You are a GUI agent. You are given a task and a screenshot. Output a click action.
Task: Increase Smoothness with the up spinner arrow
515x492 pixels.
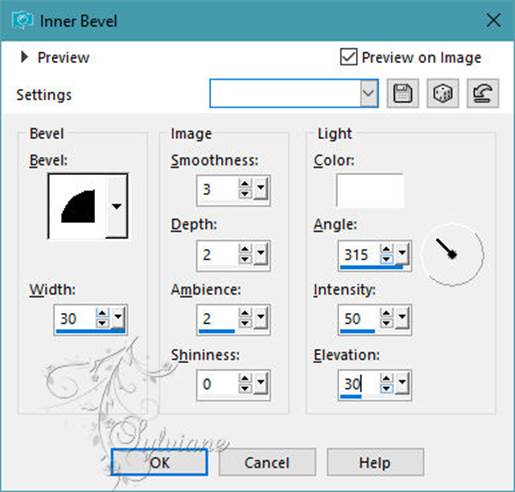245,184
